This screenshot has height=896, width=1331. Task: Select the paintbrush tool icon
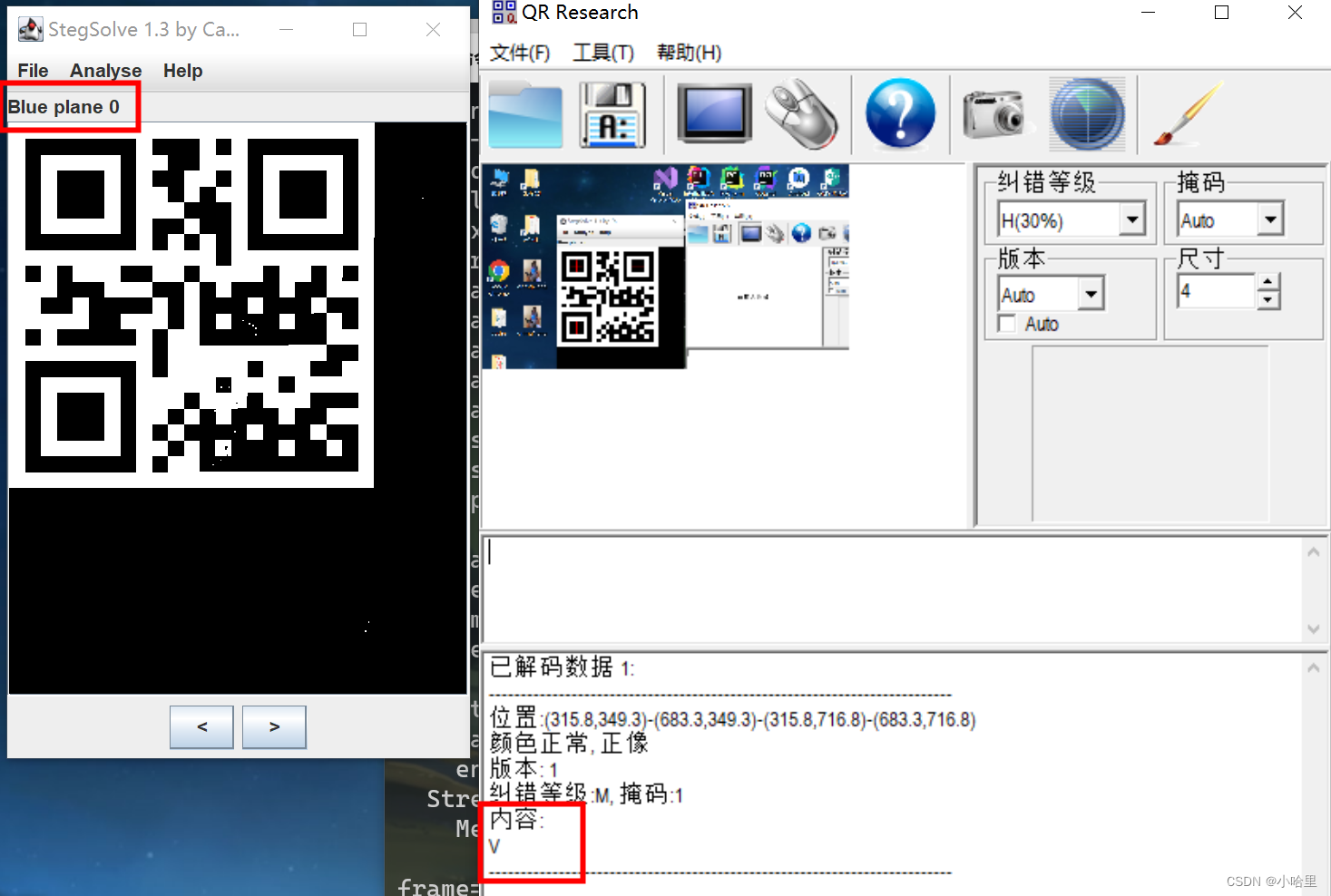pyautogui.click(x=1189, y=114)
